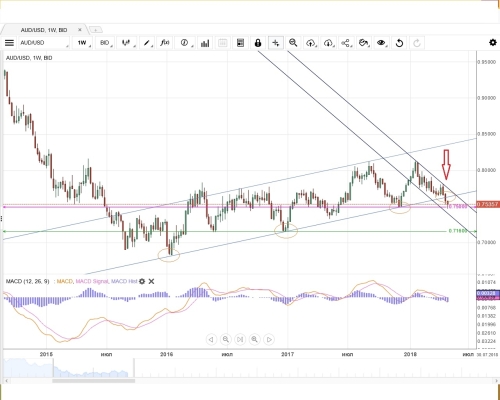
Task: Open the f(x) indicators menu
Action: tap(165, 43)
